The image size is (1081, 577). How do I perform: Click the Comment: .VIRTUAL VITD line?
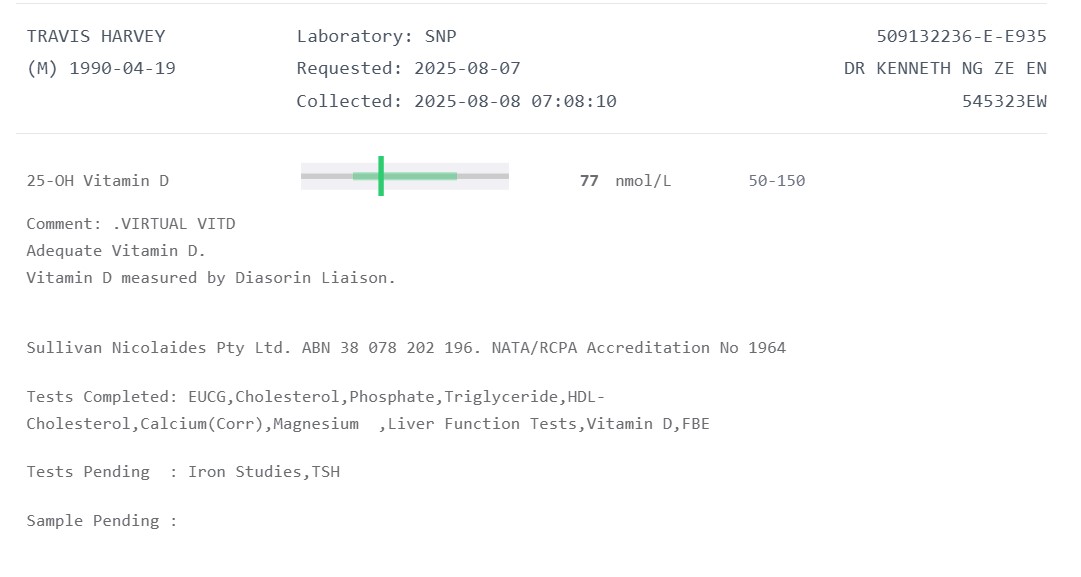click(131, 224)
